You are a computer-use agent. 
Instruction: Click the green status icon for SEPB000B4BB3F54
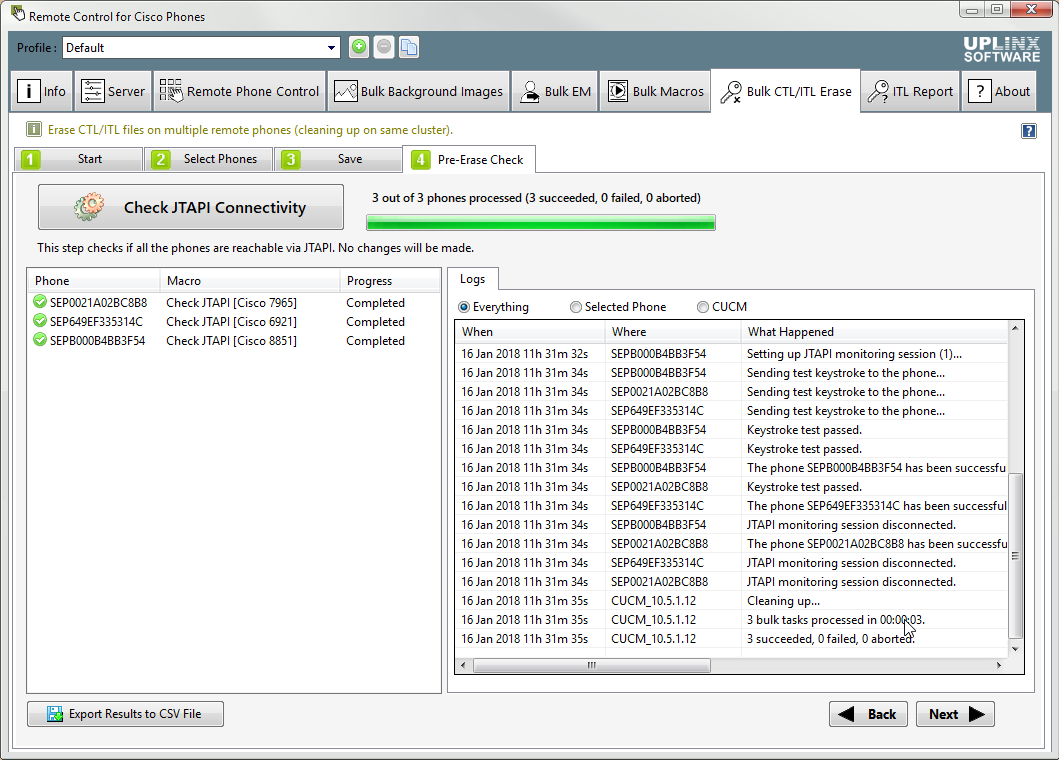[40, 340]
